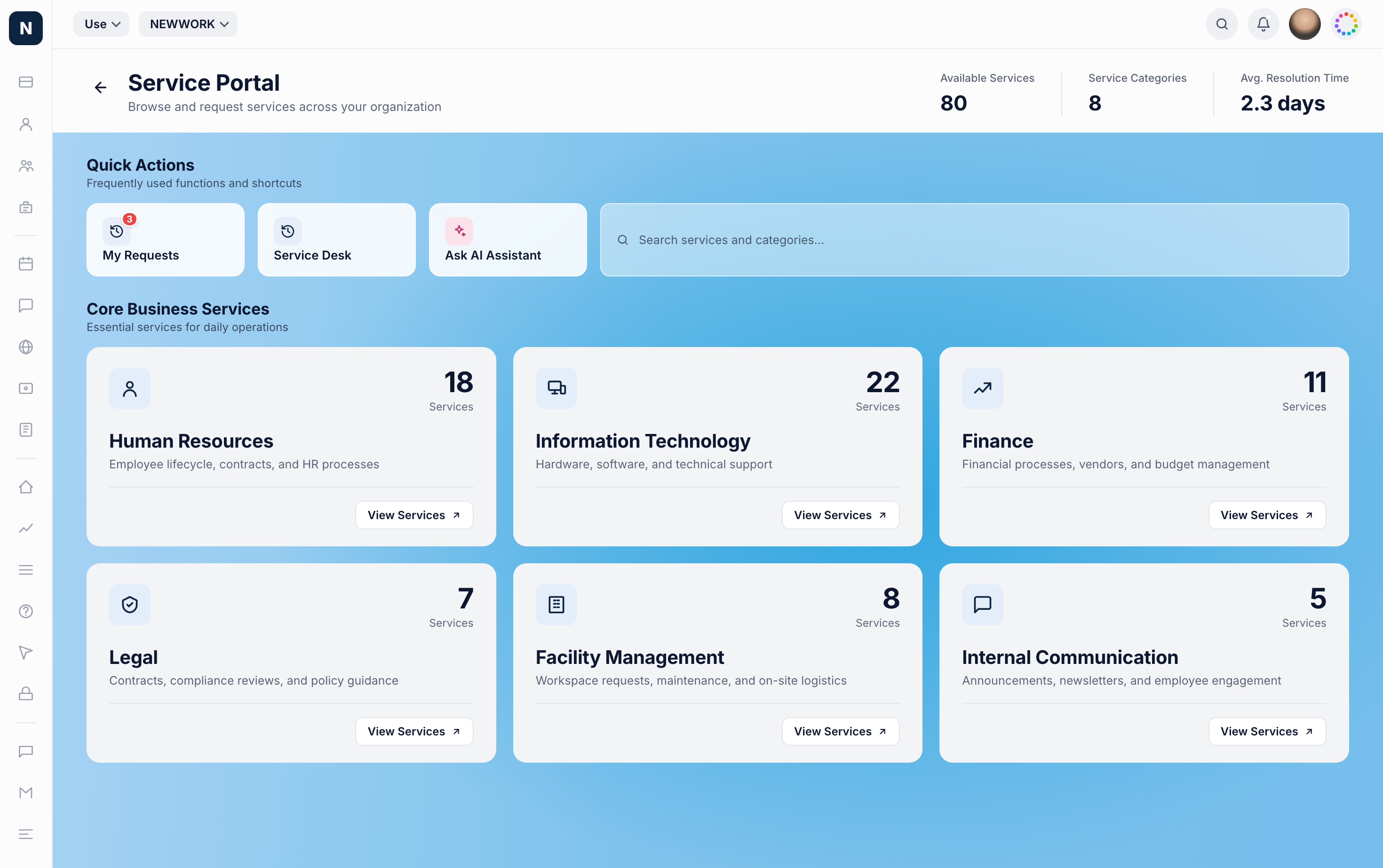Open the lock sidebar icon
This screenshot has height=868, width=1383.
(x=26, y=694)
